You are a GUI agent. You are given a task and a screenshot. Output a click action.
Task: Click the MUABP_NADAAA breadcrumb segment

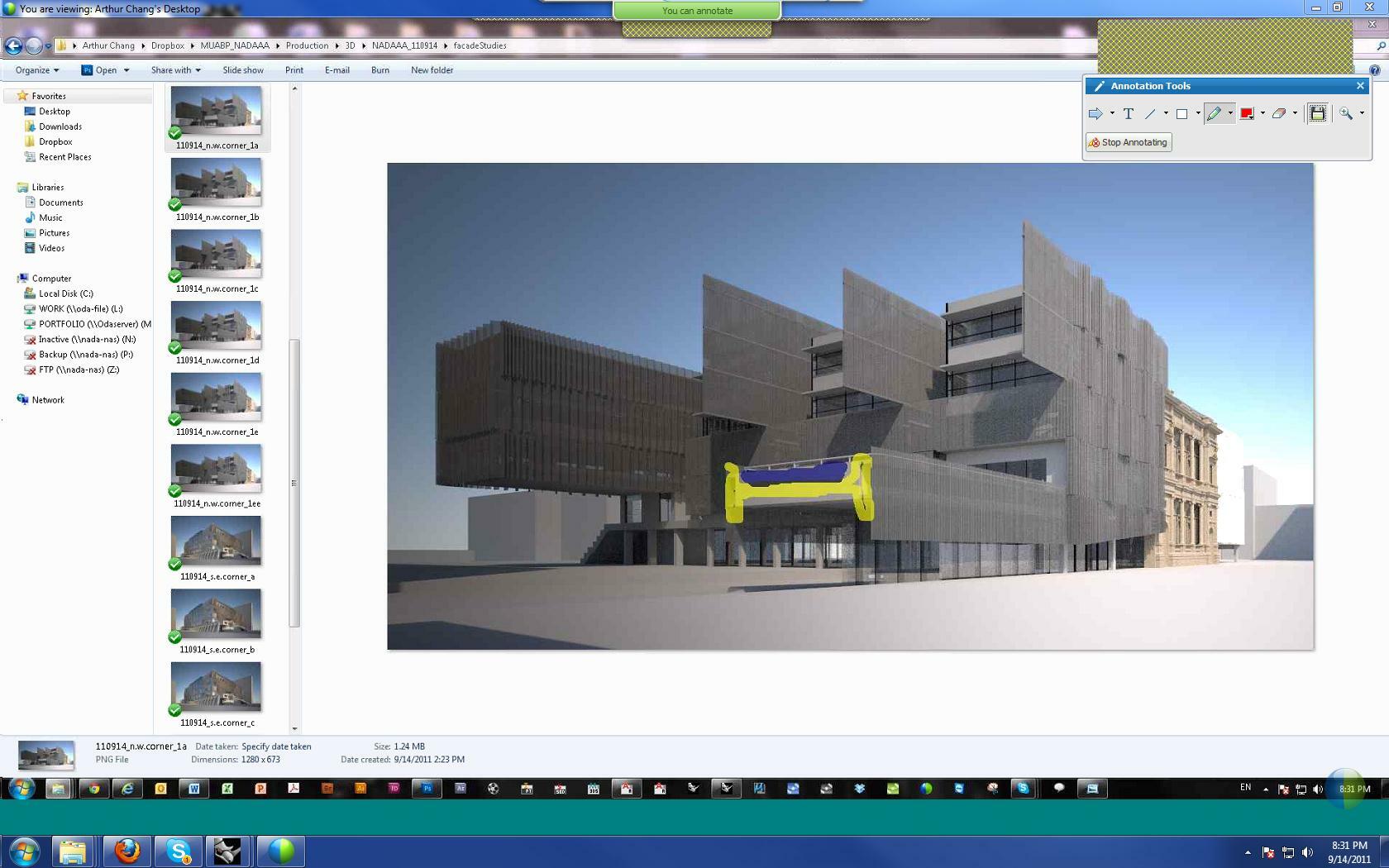tap(235, 45)
